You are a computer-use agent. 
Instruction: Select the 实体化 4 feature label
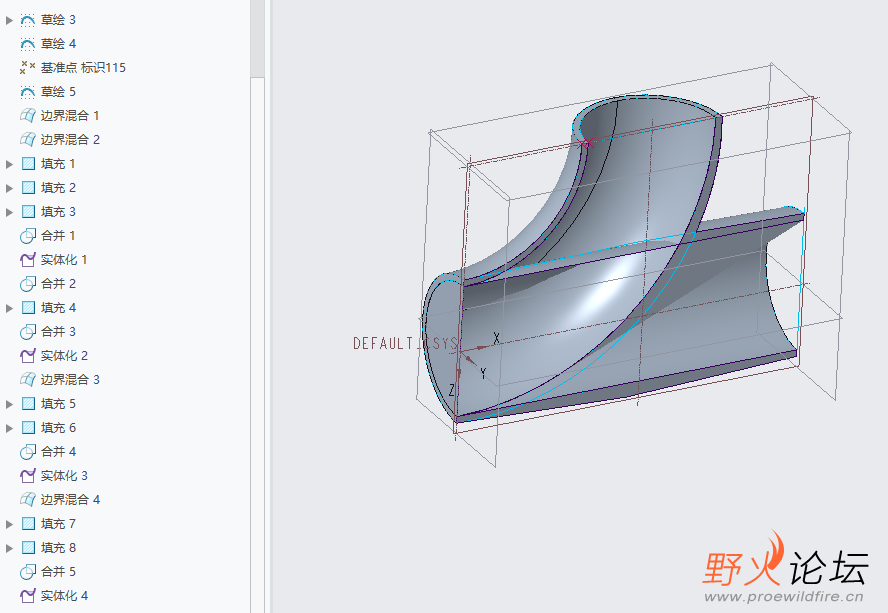coord(63,596)
